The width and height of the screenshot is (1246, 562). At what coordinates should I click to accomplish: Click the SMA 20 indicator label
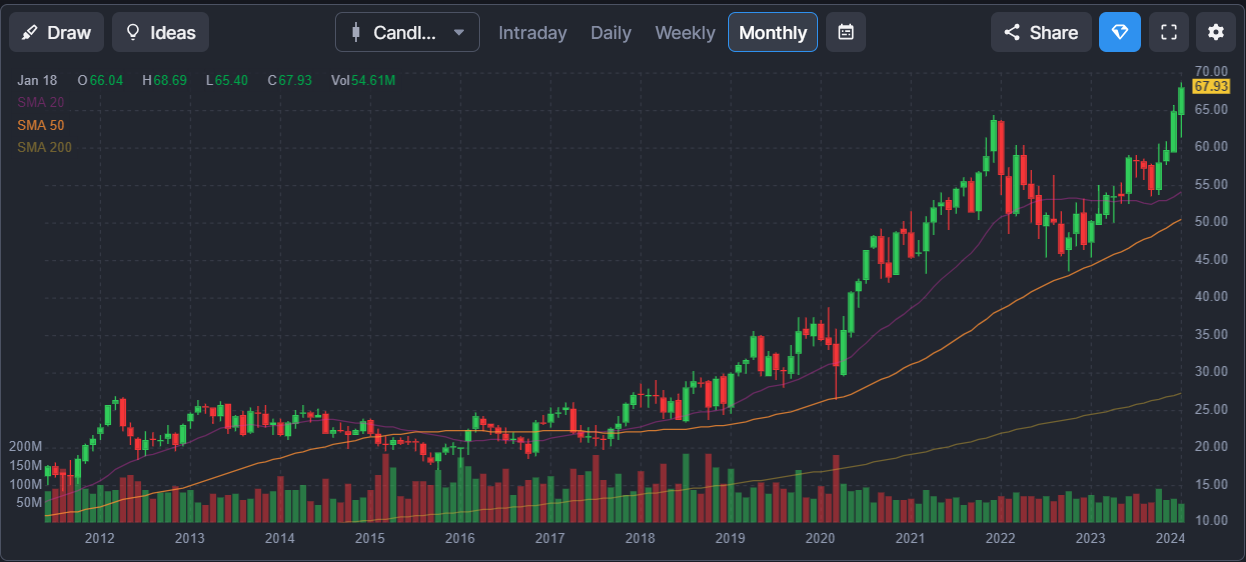coord(41,102)
